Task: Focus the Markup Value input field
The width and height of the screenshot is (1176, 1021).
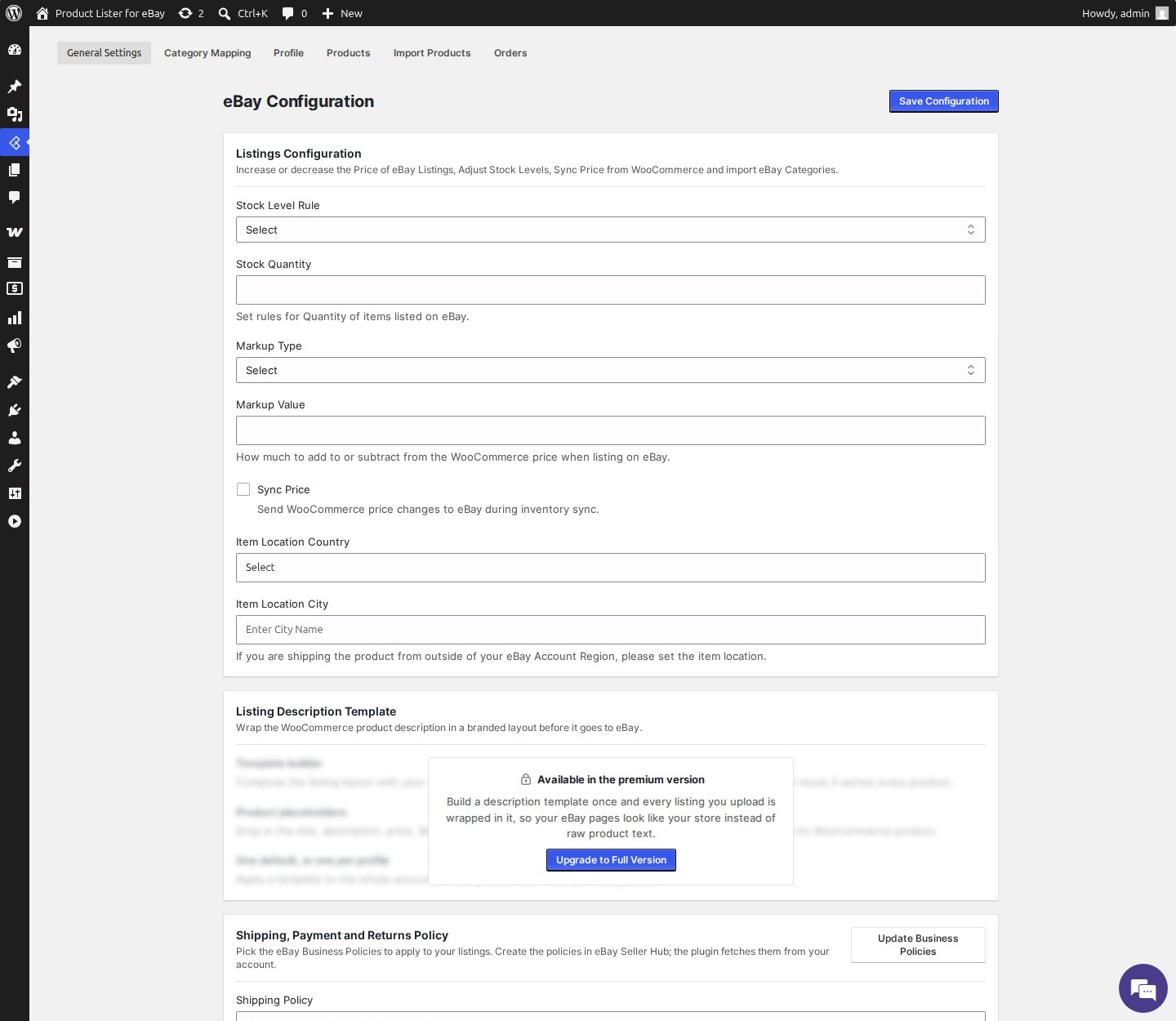Action: click(611, 430)
